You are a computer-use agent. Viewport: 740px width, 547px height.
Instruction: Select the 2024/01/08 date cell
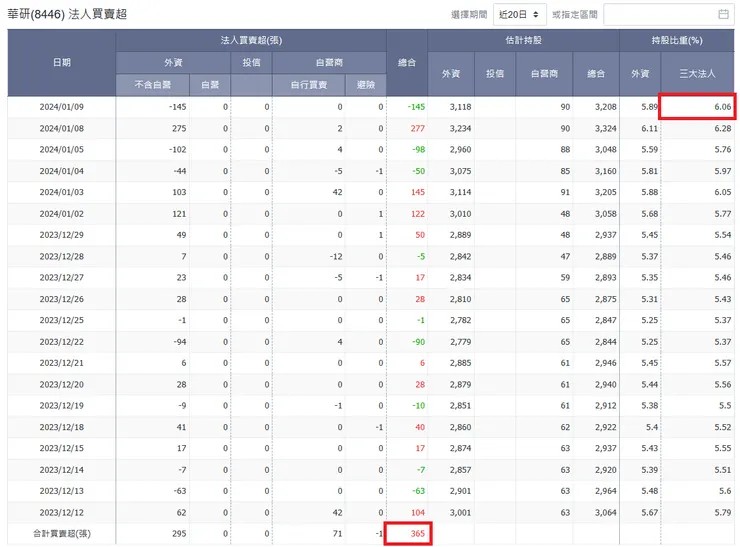(62, 128)
